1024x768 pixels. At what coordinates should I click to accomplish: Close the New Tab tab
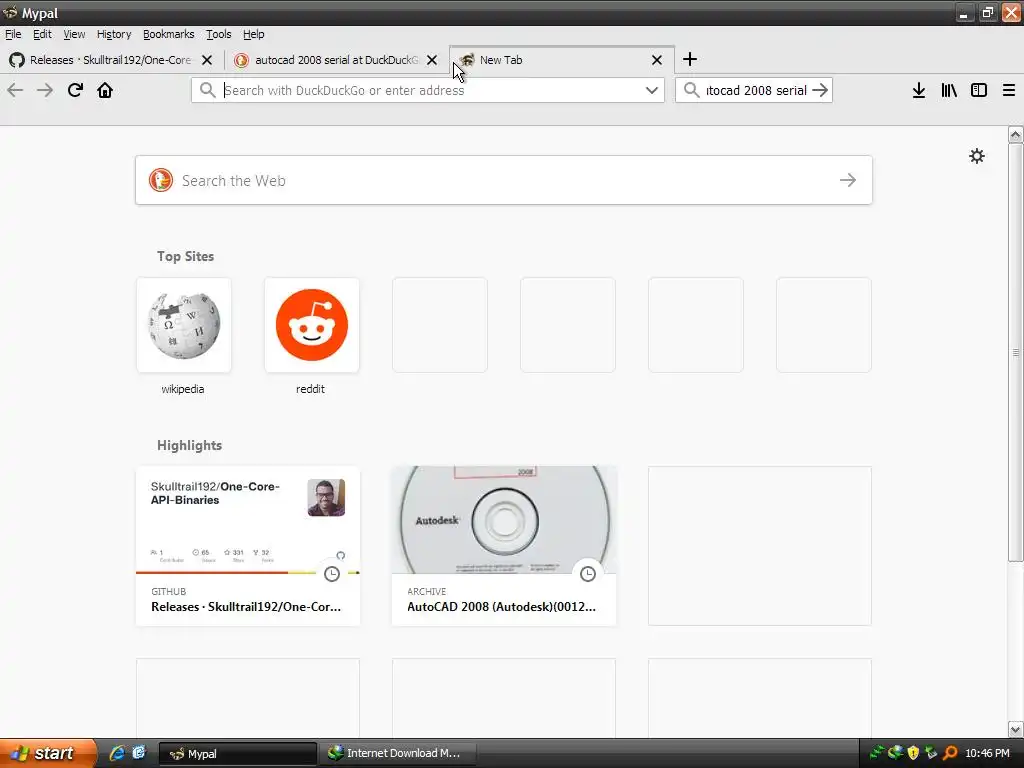pyautogui.click(x=657, y=60)
